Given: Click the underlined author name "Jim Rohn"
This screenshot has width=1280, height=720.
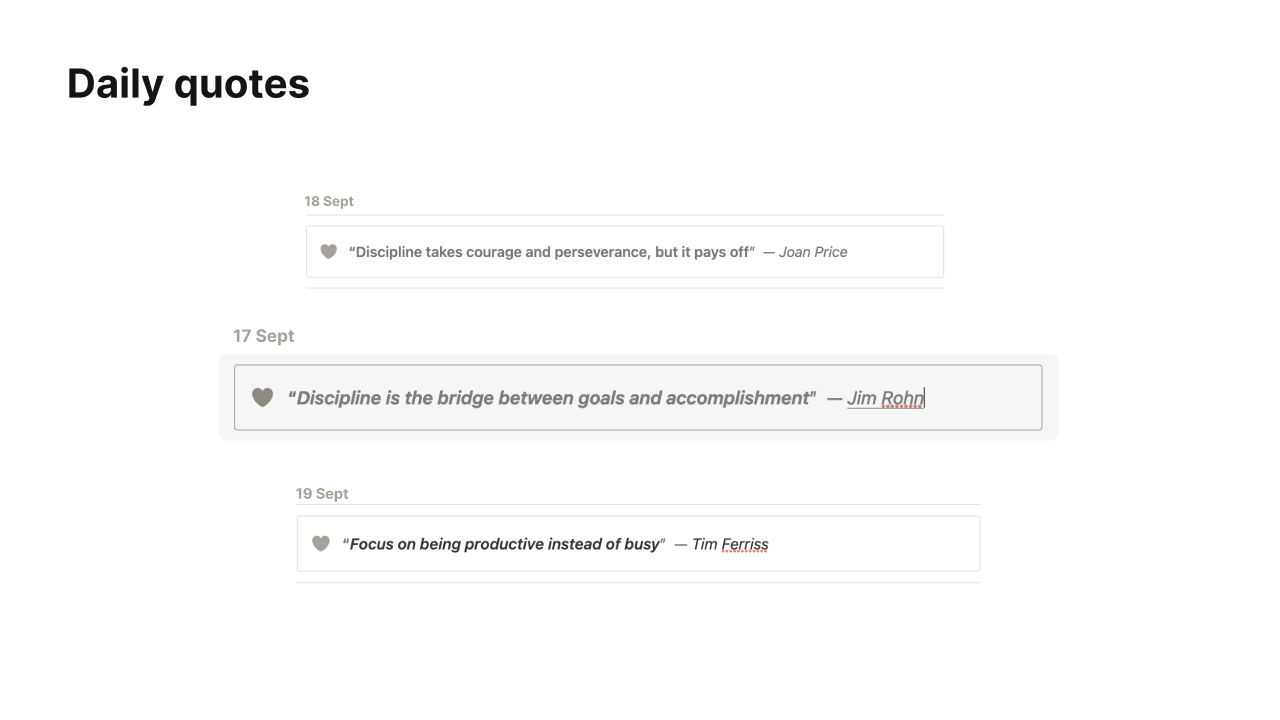Looking at the screenshot, I should [885, 398].
